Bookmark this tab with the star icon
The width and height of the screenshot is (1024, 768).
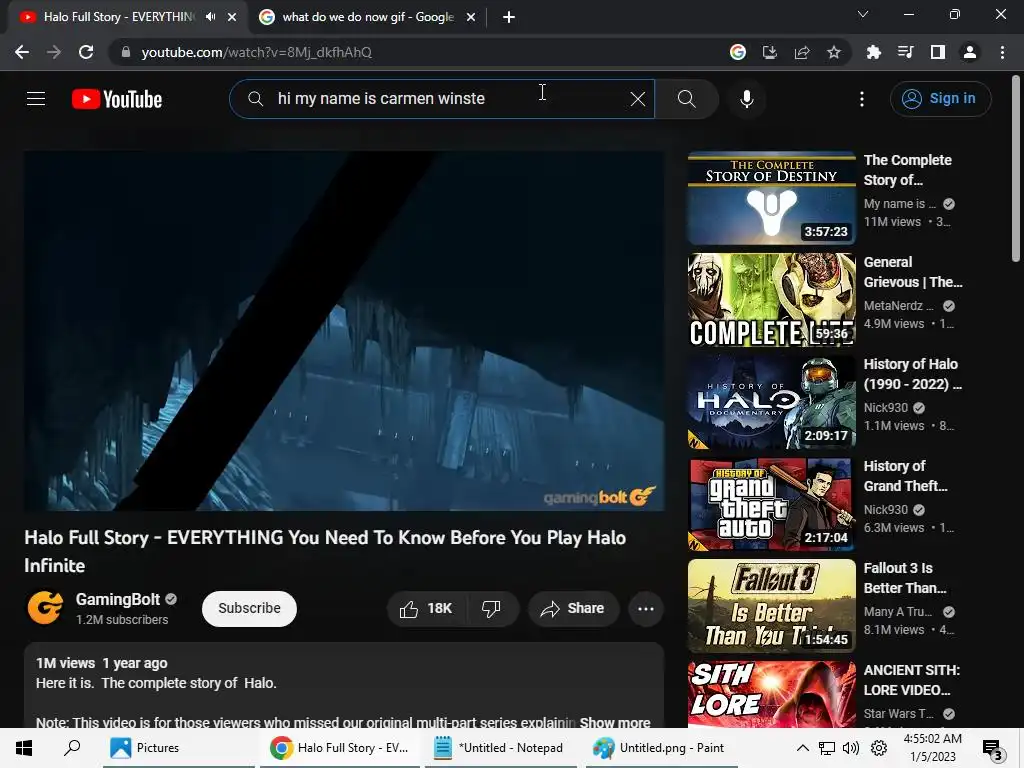tap(833, 52)
